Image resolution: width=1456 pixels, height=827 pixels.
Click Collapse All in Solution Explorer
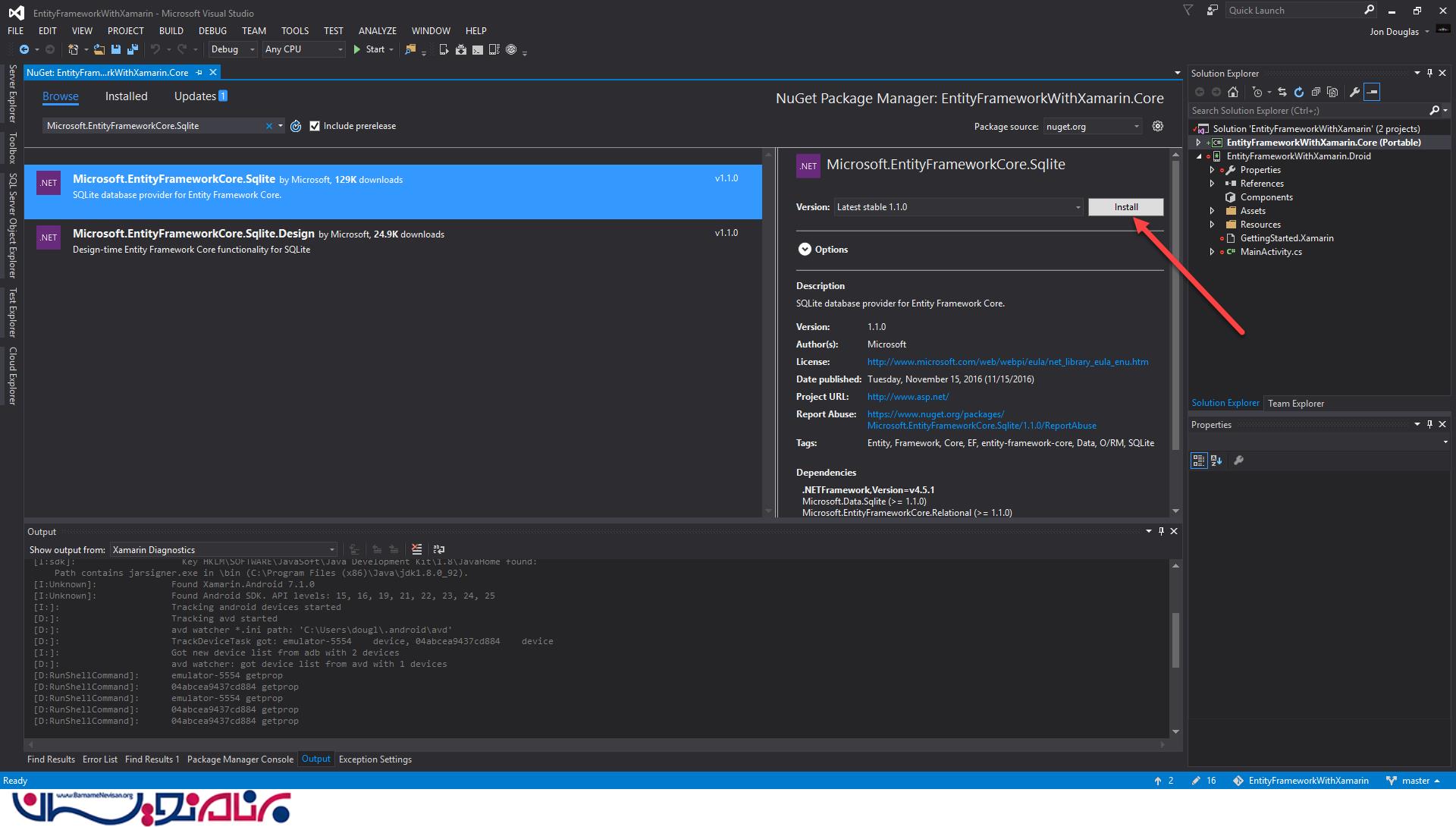[1316, 93]
